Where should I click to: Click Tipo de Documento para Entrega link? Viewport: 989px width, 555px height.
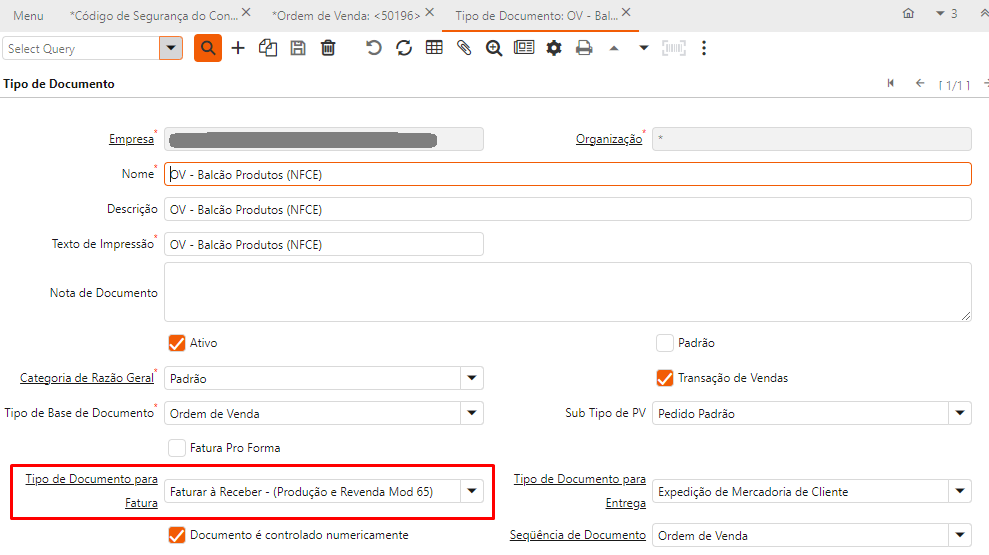click(580, 491)
